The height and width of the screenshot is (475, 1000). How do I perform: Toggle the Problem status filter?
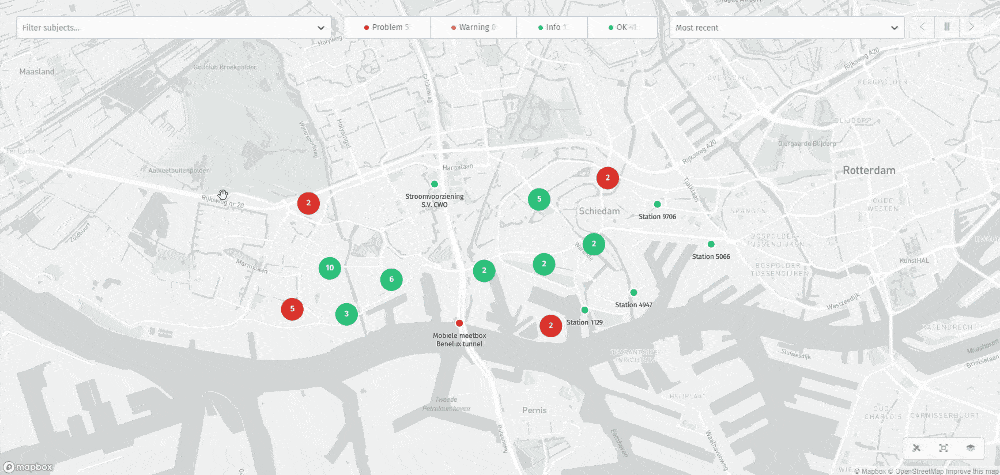click(x=387, y=27)
